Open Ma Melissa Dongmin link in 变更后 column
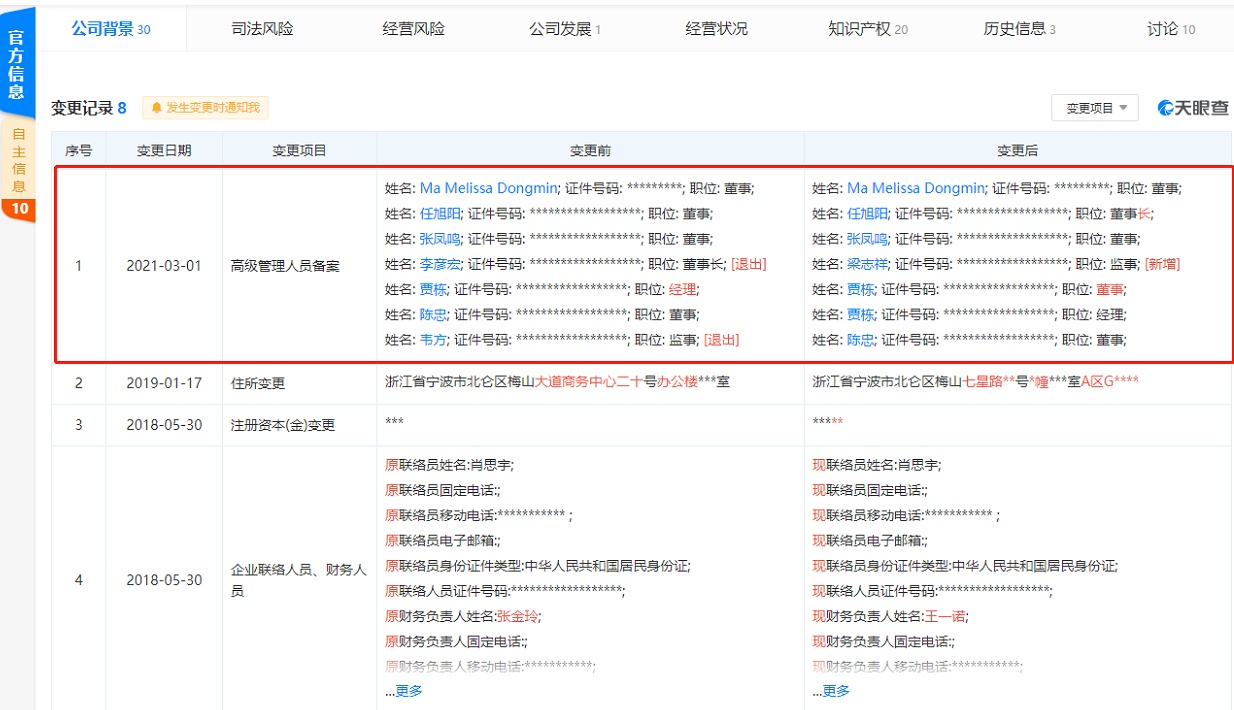This screenshot has width=1234, height=710. [916, 188]
